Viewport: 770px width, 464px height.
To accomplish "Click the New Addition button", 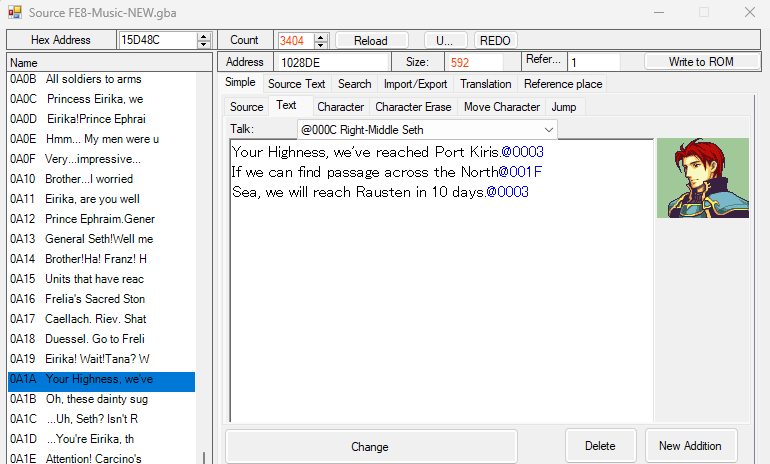I will [x=696, y=446].
